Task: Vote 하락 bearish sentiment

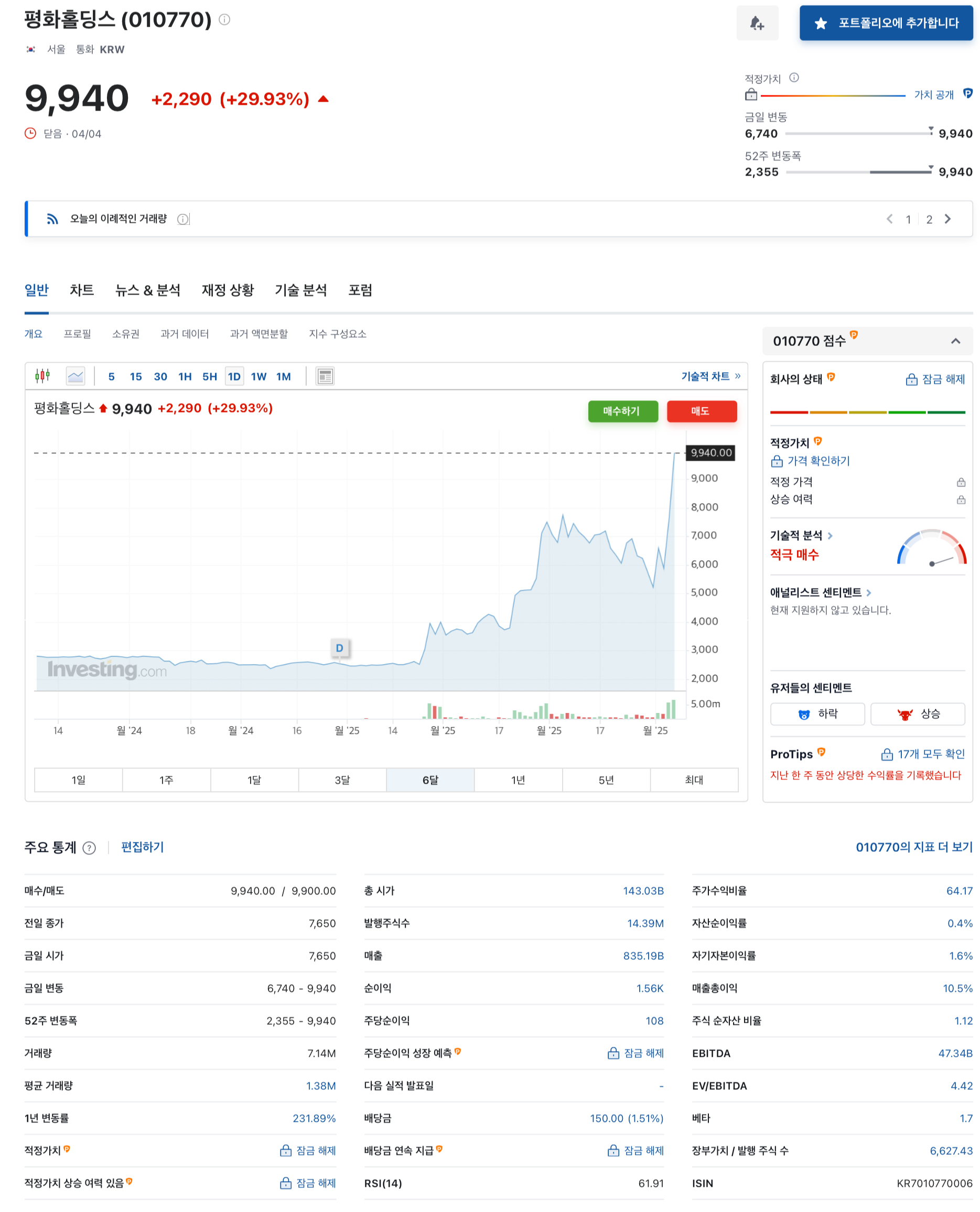Action: click(x=817, y=714)
